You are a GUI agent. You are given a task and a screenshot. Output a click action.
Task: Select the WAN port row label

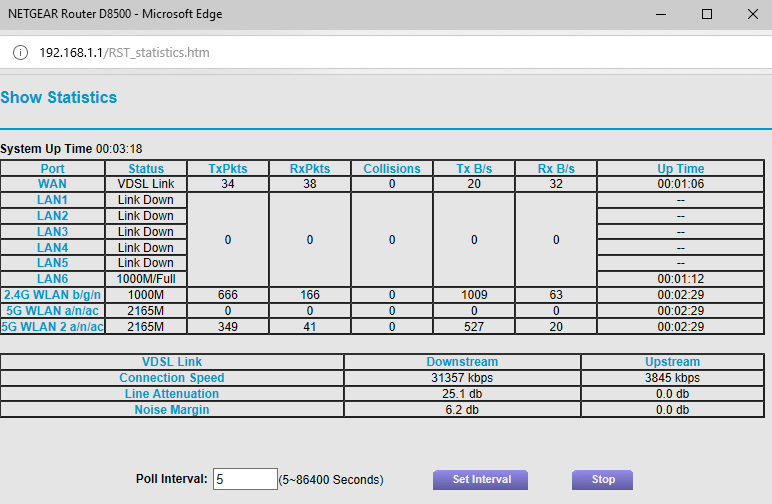pos(52,184)
